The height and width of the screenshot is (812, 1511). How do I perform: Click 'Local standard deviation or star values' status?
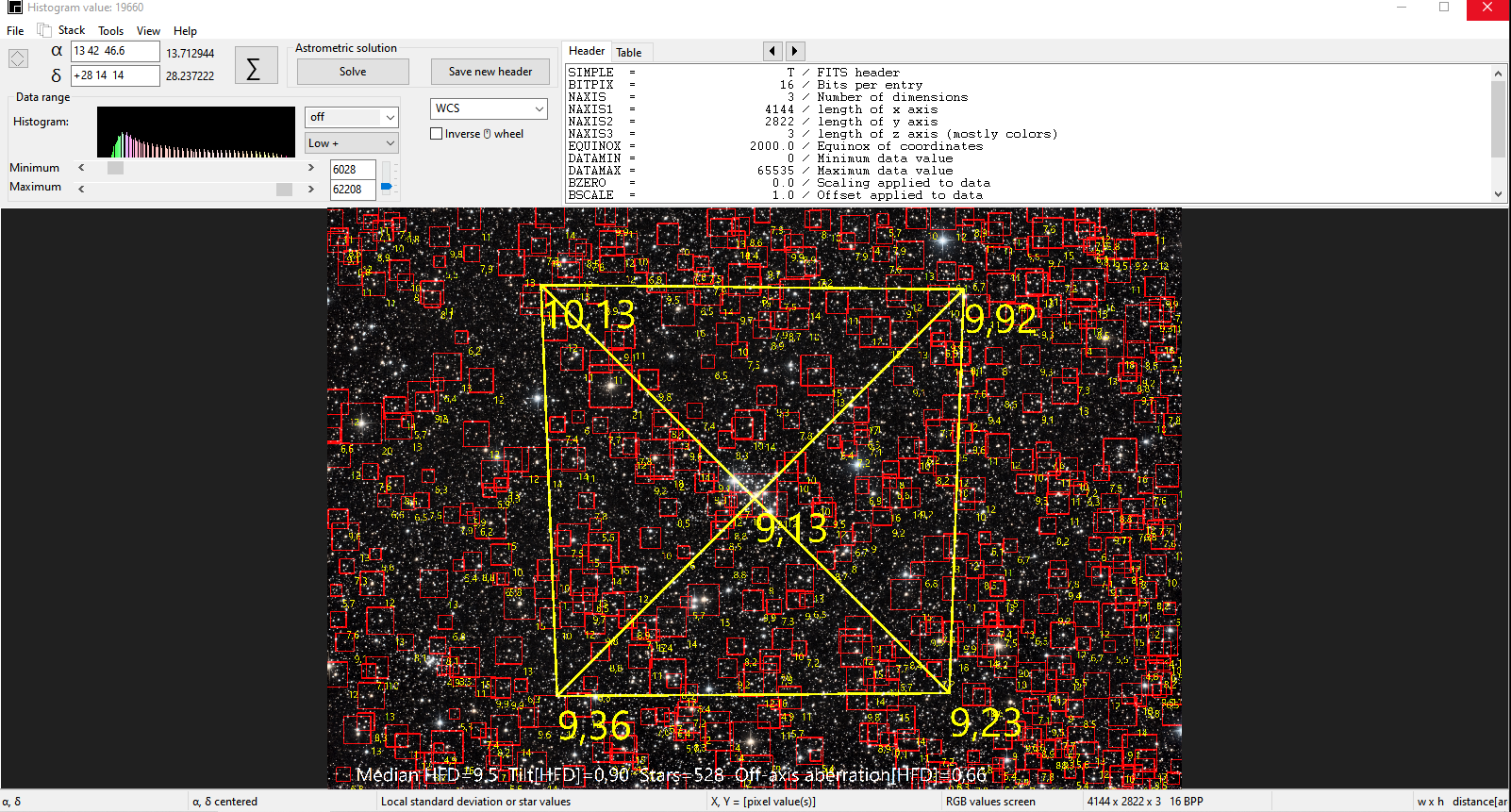pyautogui.click(x=475, y=802)
